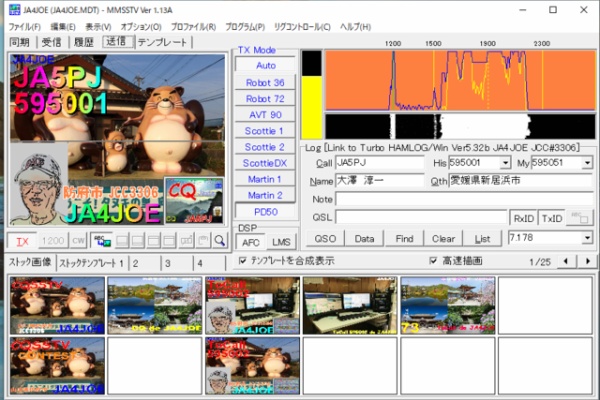600x400 pixels.
Task: Select Scottie 1 TX mode
Action: [264, 131]
